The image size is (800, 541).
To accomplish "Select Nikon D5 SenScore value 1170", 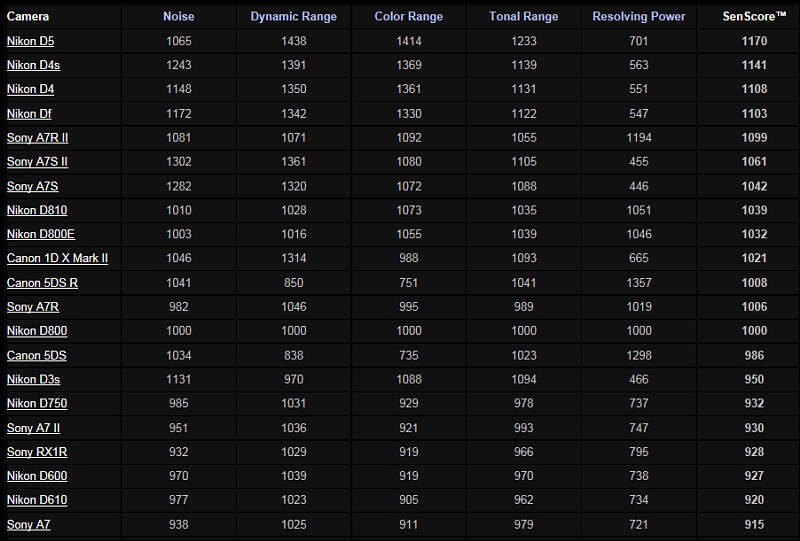I will (754, 41).
